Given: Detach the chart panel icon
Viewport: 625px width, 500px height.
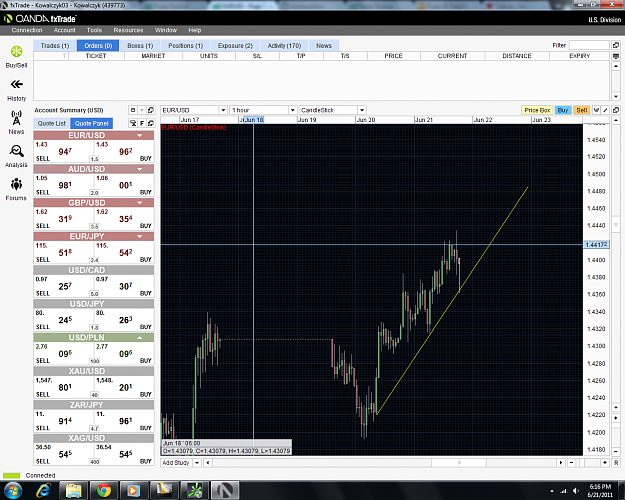Looking at the screenshot, I should pyautogui.click(x=616, y=110).
